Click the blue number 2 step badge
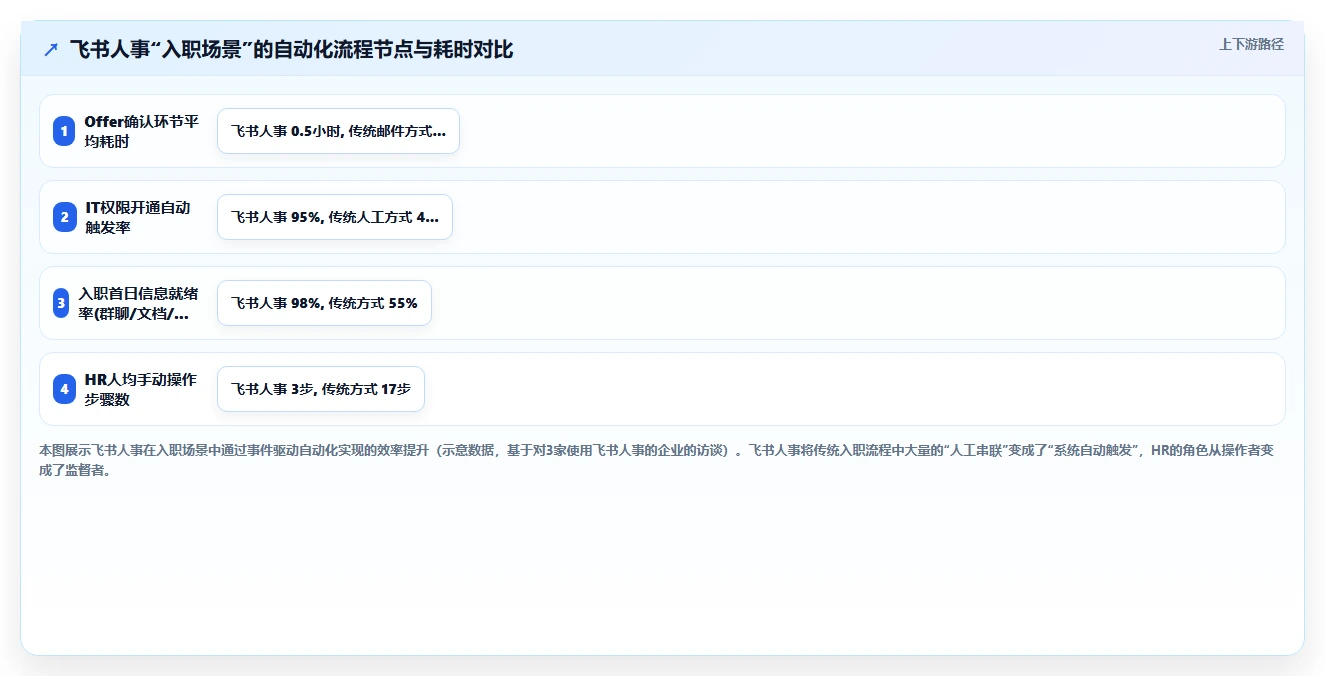Viewport: 1325px width, 676px height. 64,217
